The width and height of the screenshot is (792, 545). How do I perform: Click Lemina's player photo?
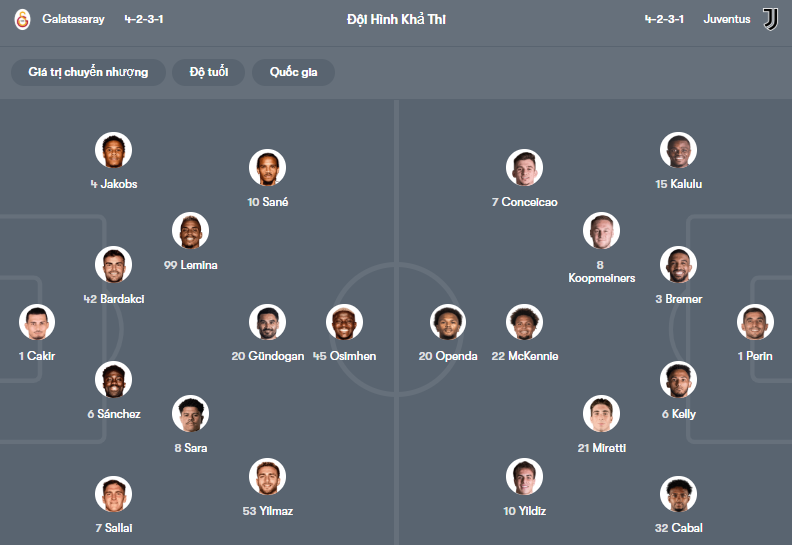tap(190, 231)
